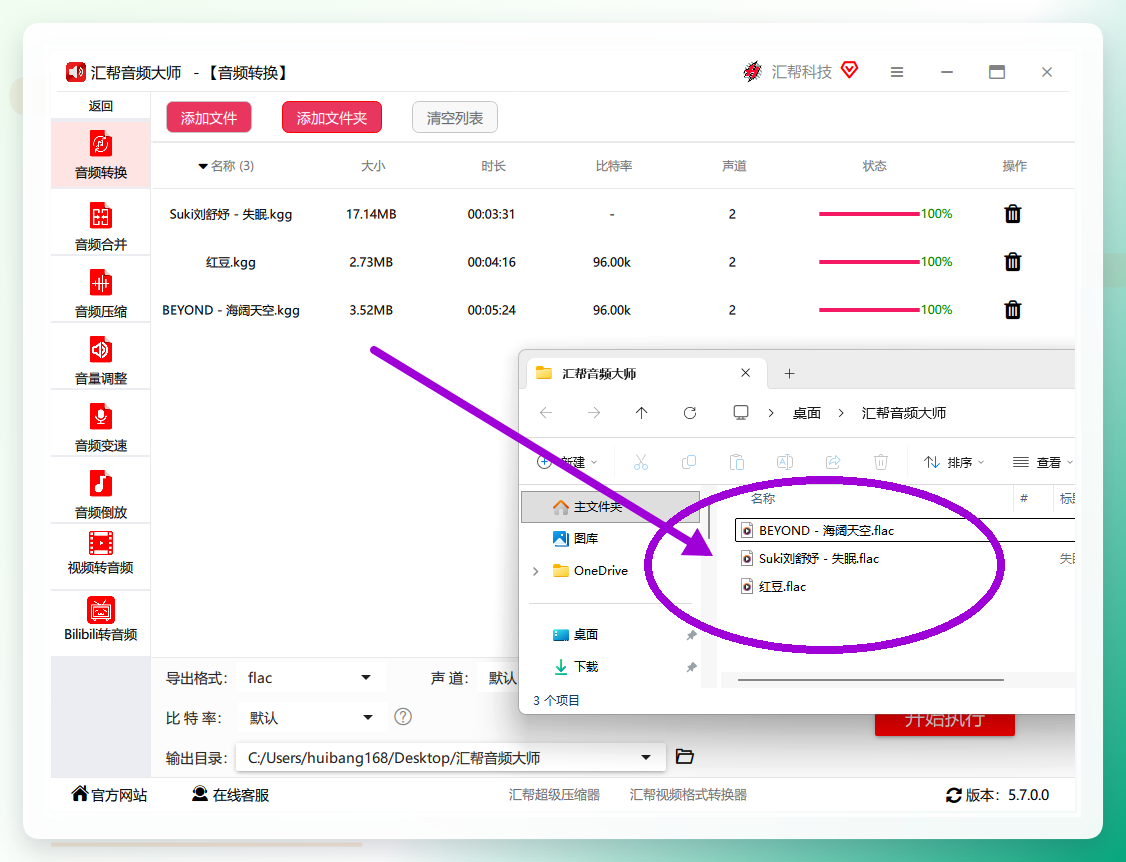Click the Share icon in Explorer
Screen dimensions: 1126x862
(x=833, y=462)
